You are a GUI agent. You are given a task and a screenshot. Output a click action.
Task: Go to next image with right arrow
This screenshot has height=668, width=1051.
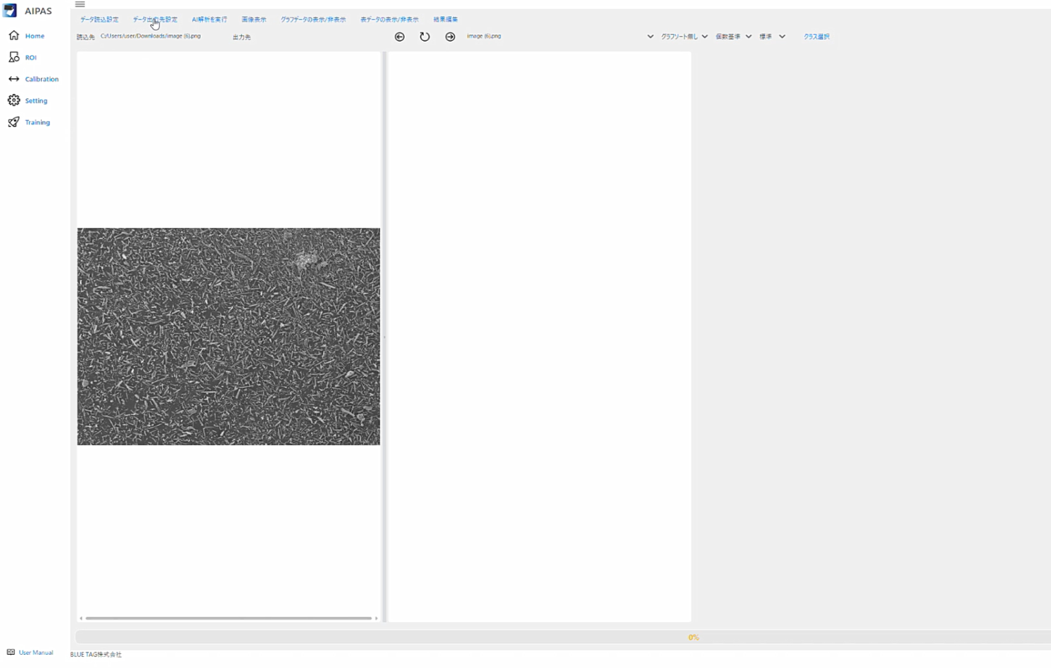point(450,37)
